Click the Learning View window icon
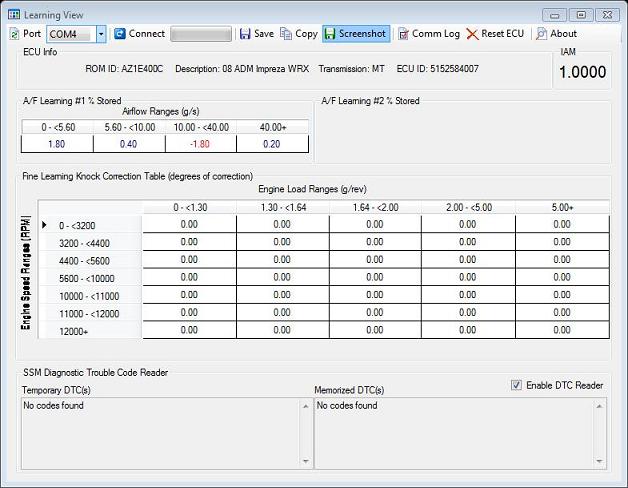Screen dimensions: 628x488 pos(14,15)
